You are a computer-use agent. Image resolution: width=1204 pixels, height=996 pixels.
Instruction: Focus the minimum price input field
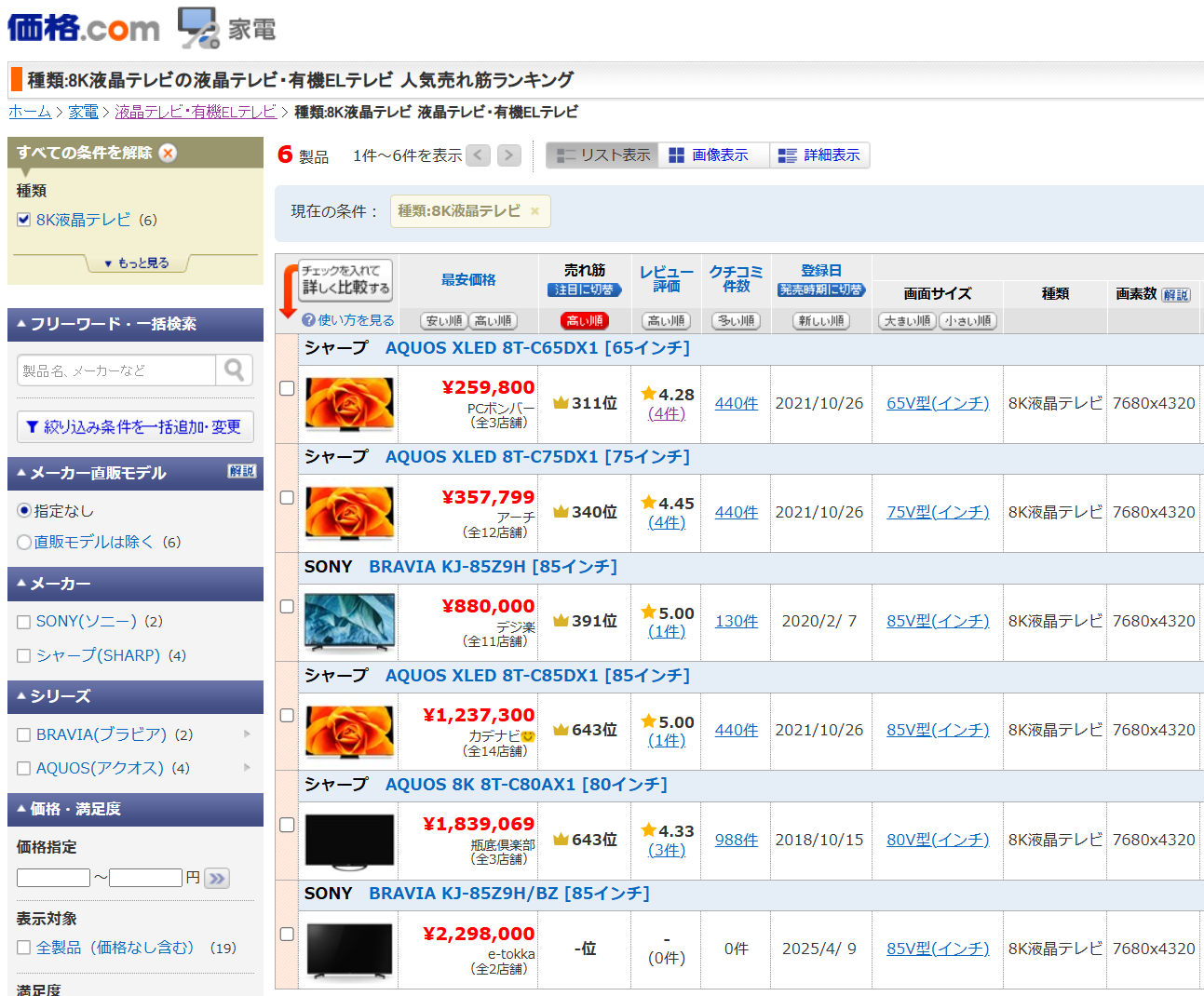[53, 878]
